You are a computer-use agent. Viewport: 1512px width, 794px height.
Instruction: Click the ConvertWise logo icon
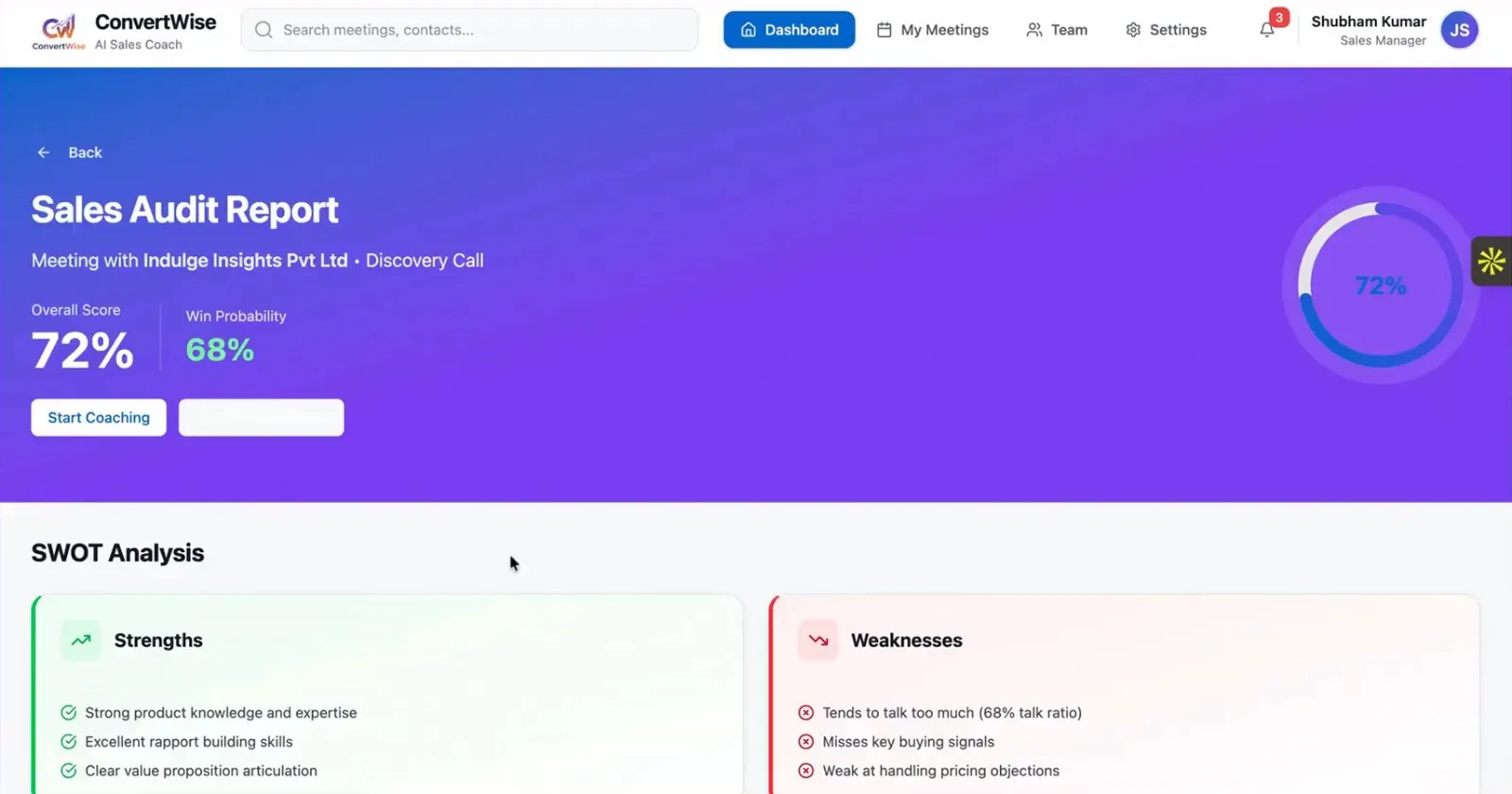(59, 30)
